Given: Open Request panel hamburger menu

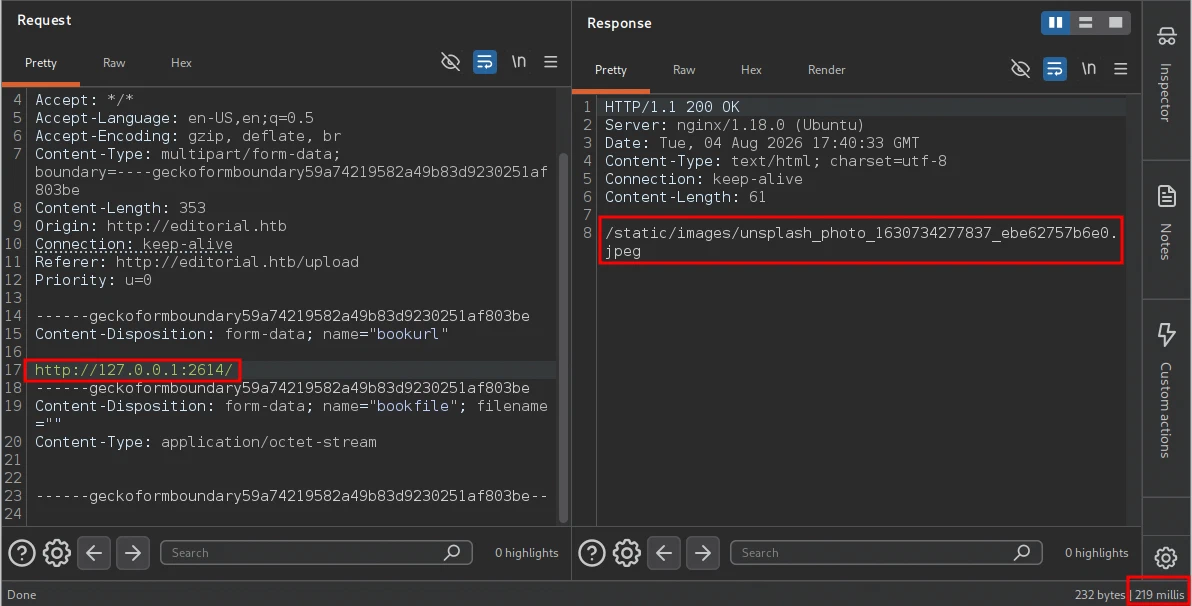Looking at the screenshot, I should point(551,62).
